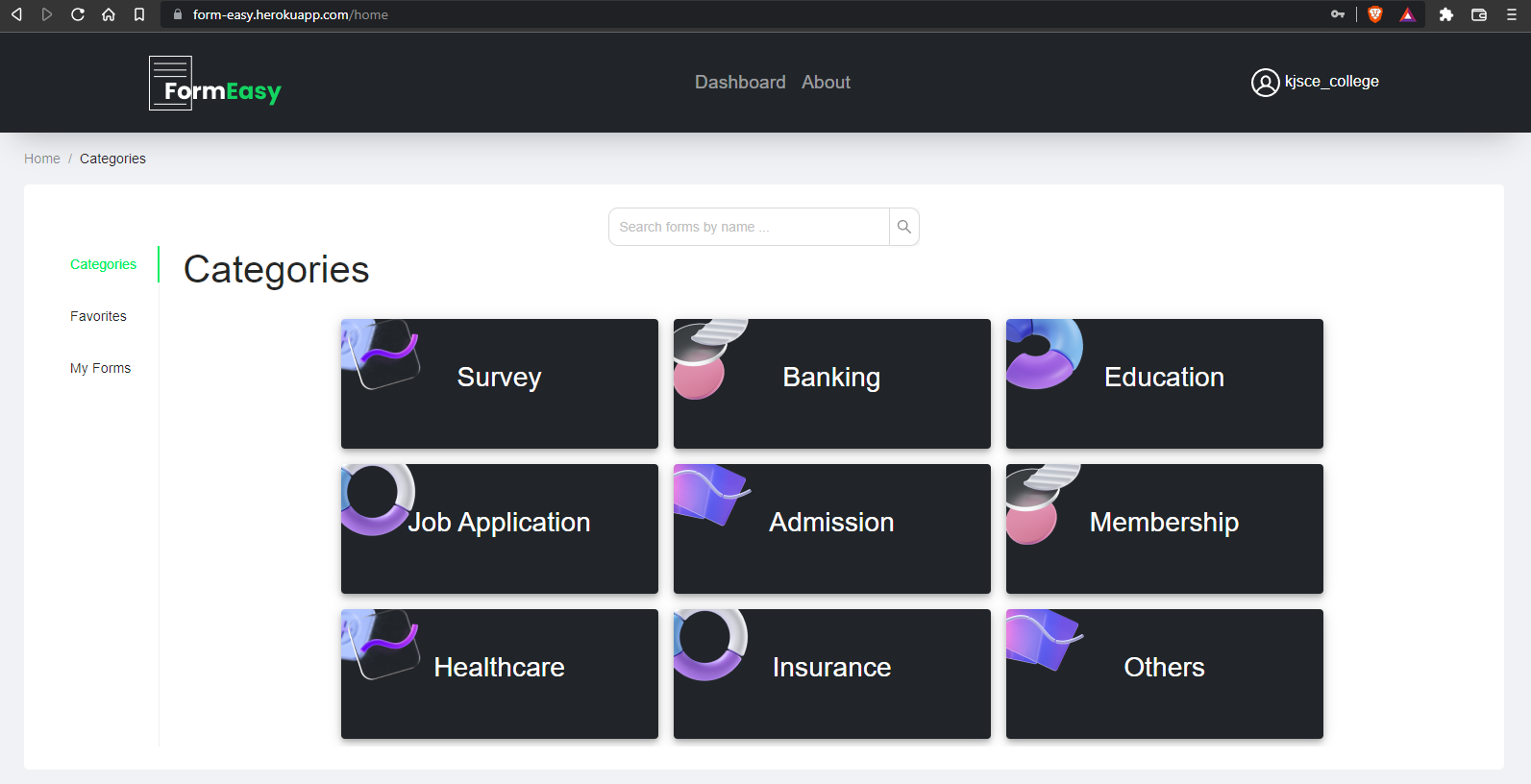This screenshot has width=1531, height=784.
Task: Open Dashboard in the top navigation
Action: 740,83
